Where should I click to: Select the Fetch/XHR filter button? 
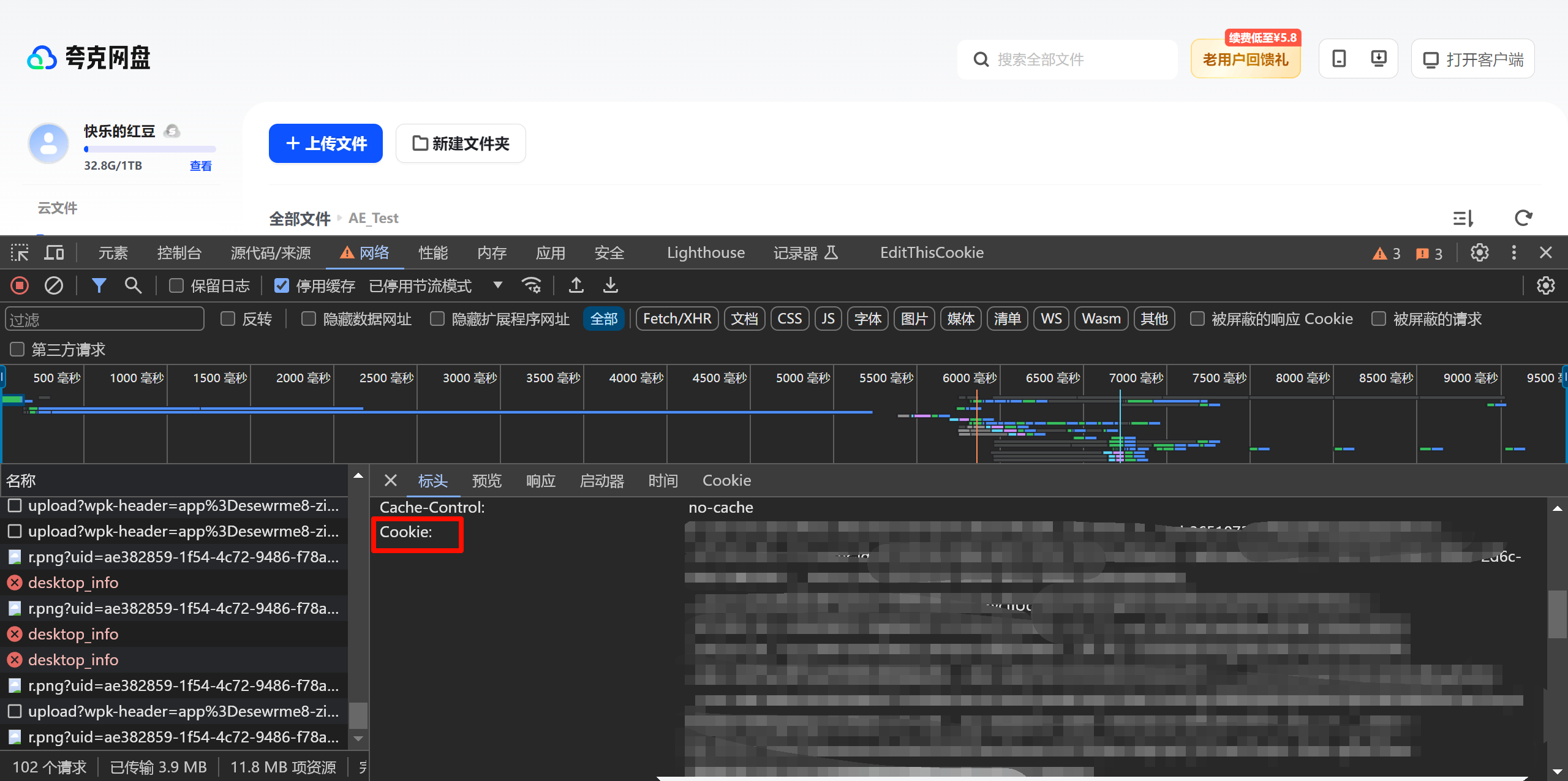677,319
